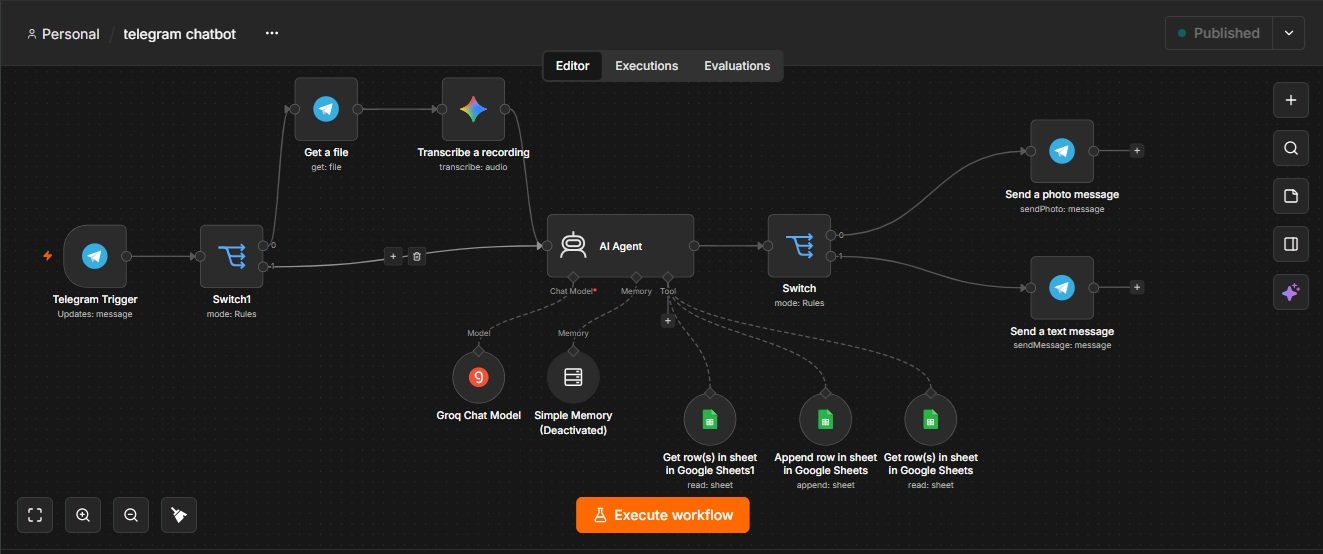Add node after Send a photo message

pos(1137,151)
